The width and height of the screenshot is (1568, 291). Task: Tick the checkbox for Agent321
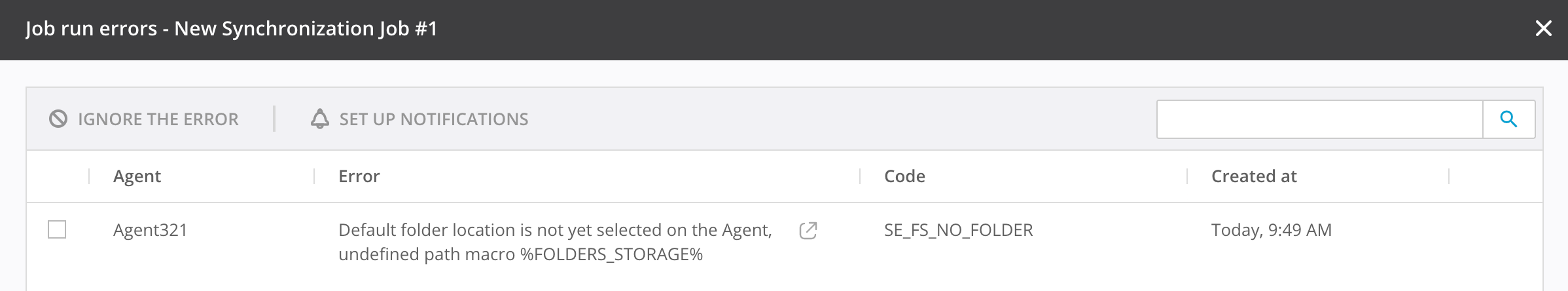pos(57,230)
